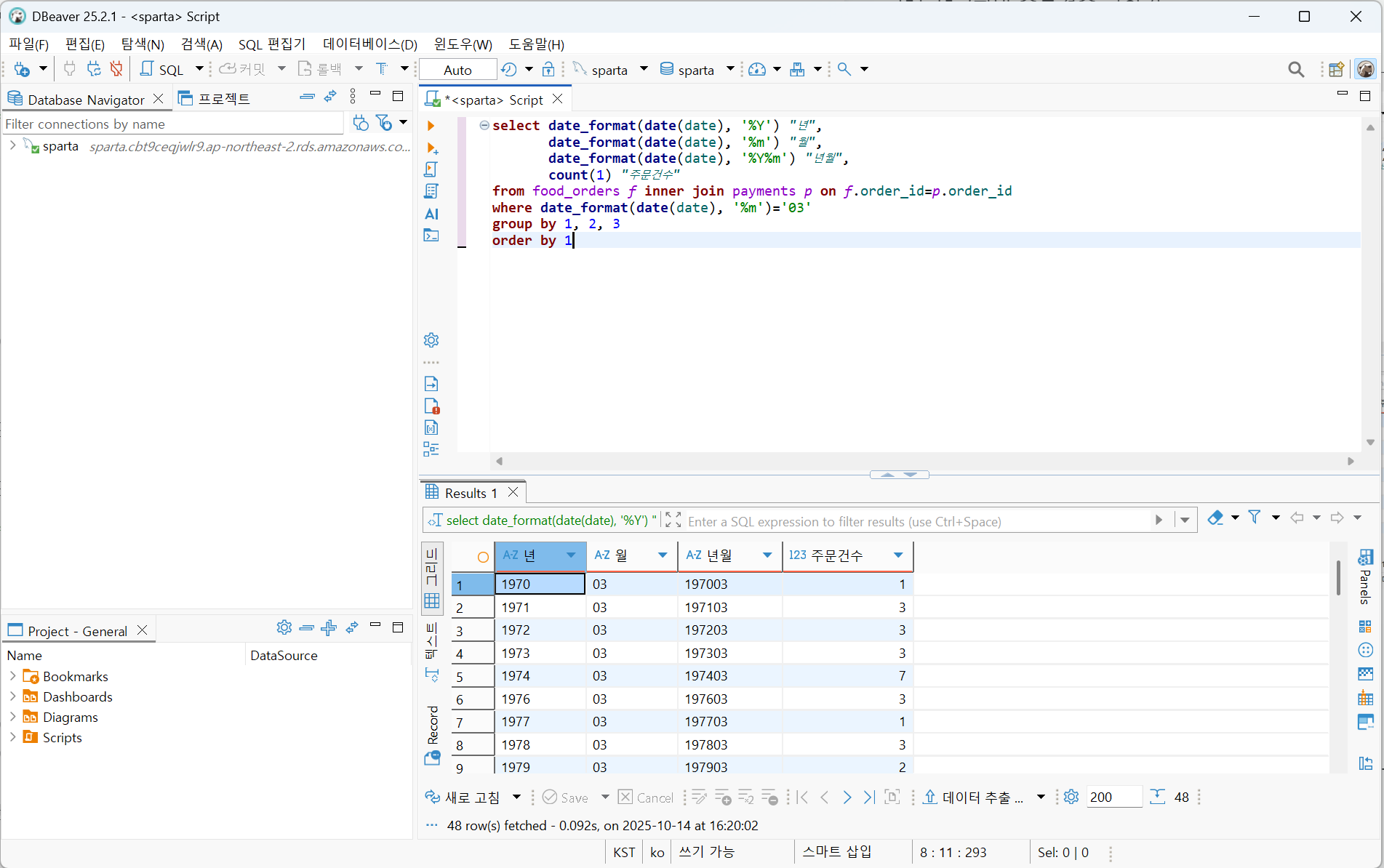Viewport: 1384px width, 868px height.
Task: Expand the sparta connection node
Action: (x=12, y=145)
